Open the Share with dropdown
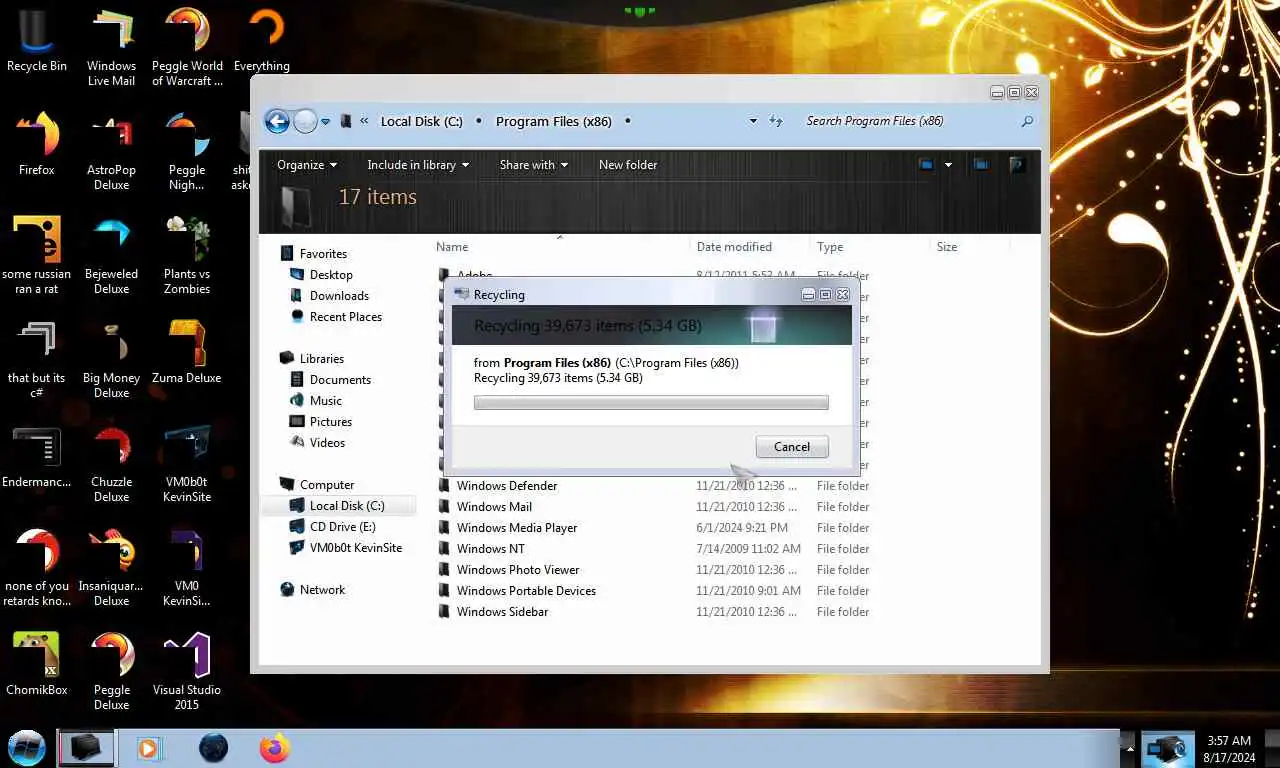Image resolution: width=1280 pixels, height=768 pixels. click(534, 165)
